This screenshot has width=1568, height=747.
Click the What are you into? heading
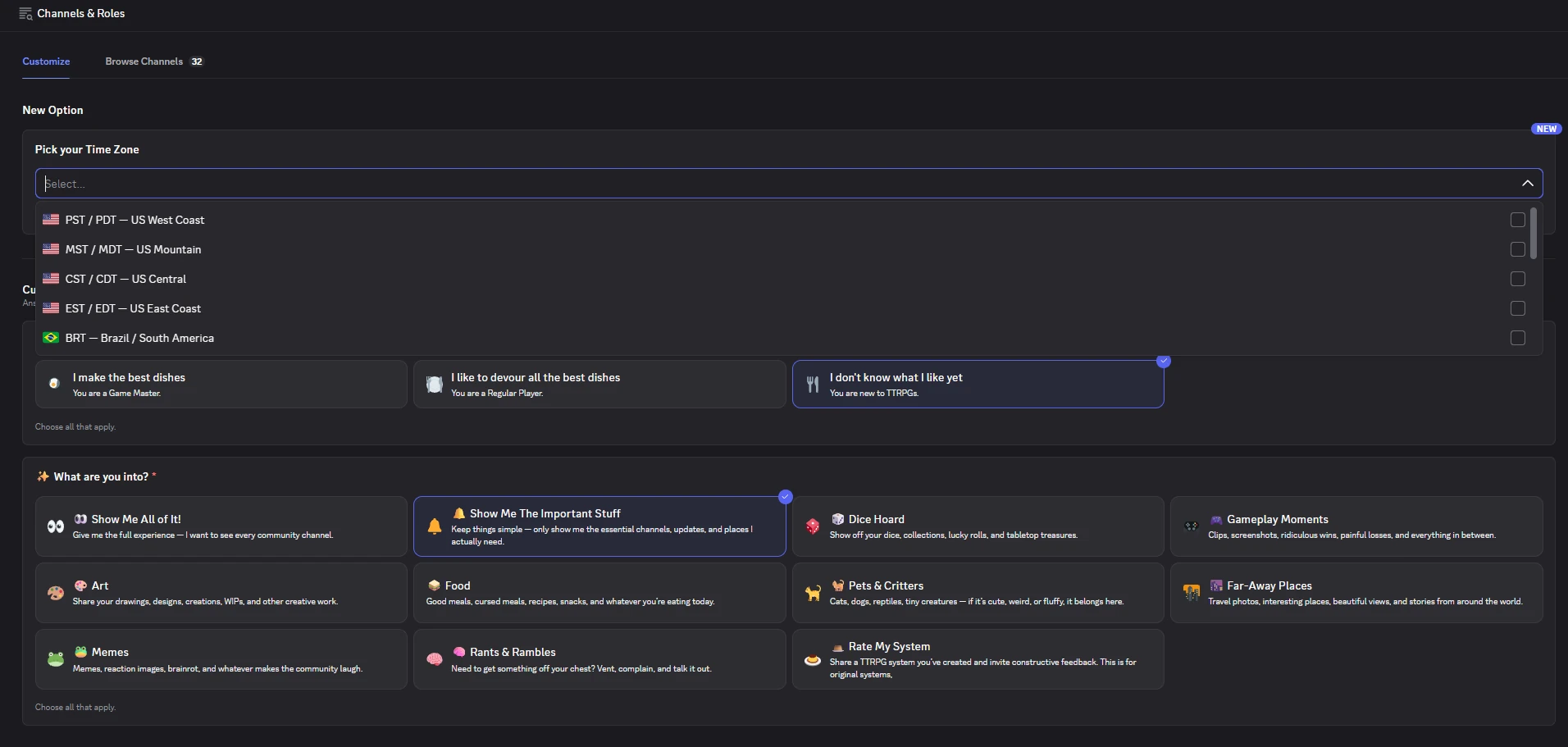101,476
